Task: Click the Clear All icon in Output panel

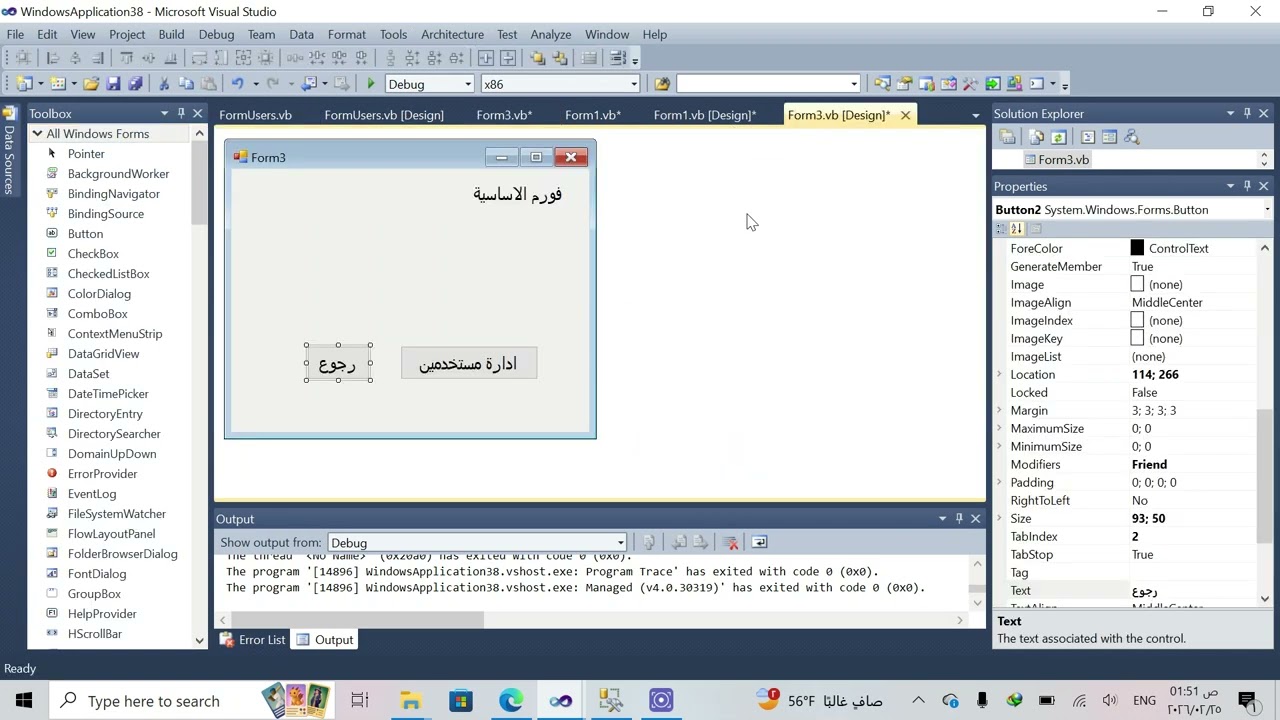Action: 731,542
